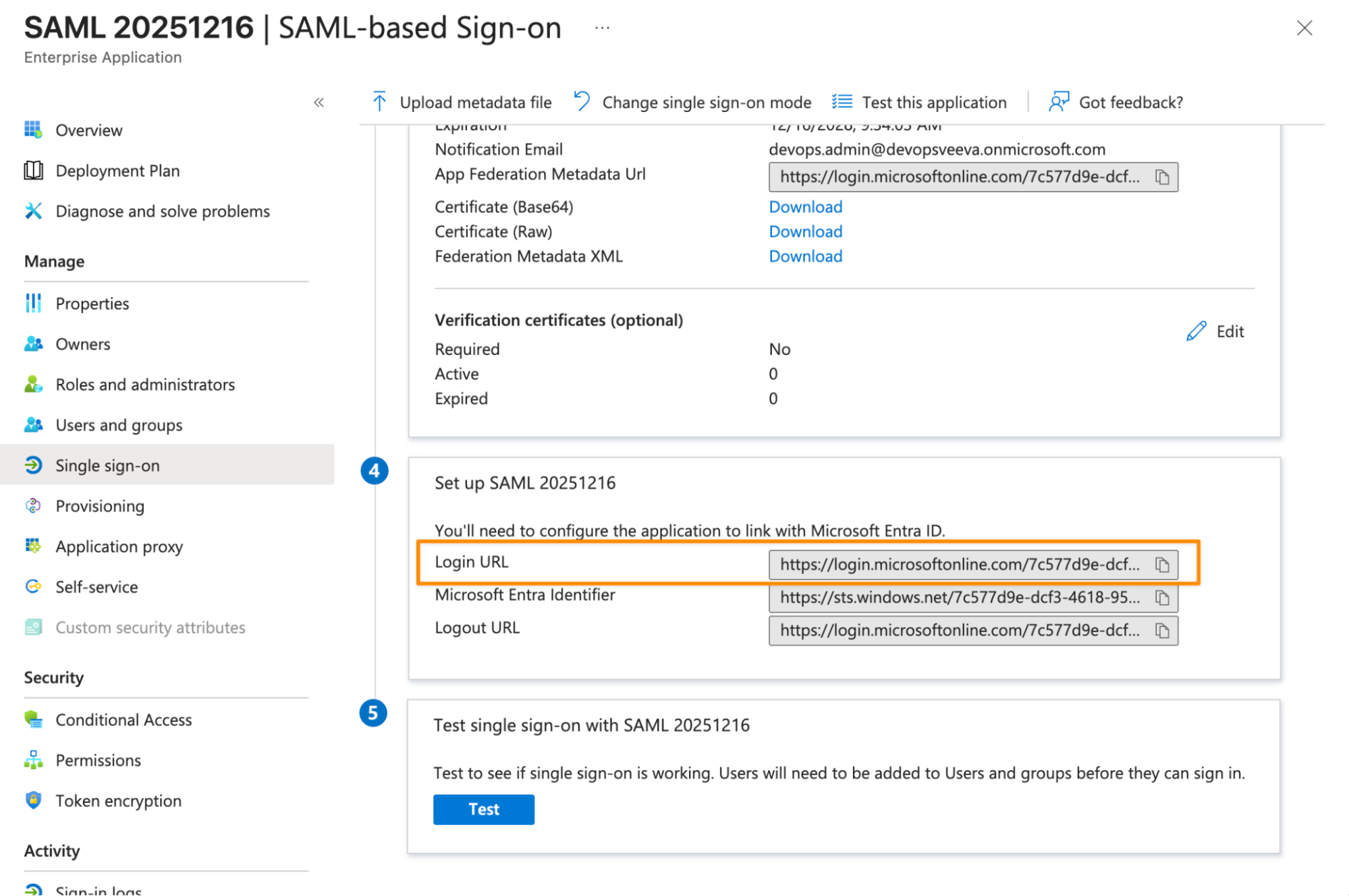Open Deployment Plan menu item
This screenshot has width=1349, height=896.
point(117,171)
